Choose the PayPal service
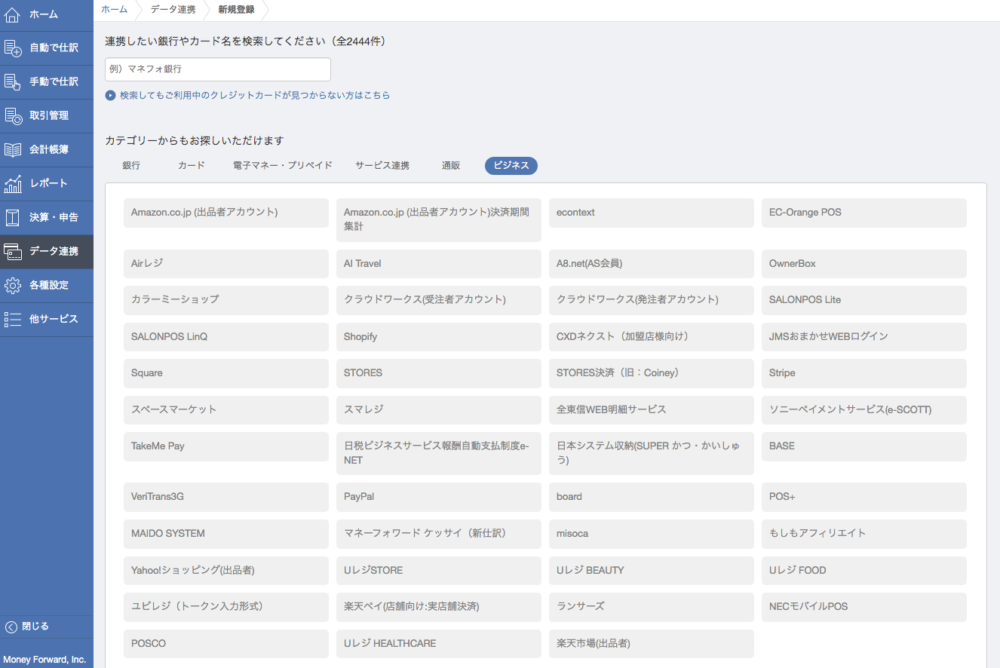Image resolution: width=1000 pixels, height=668 pixels. pyautogui.click(x=439, y=497)
